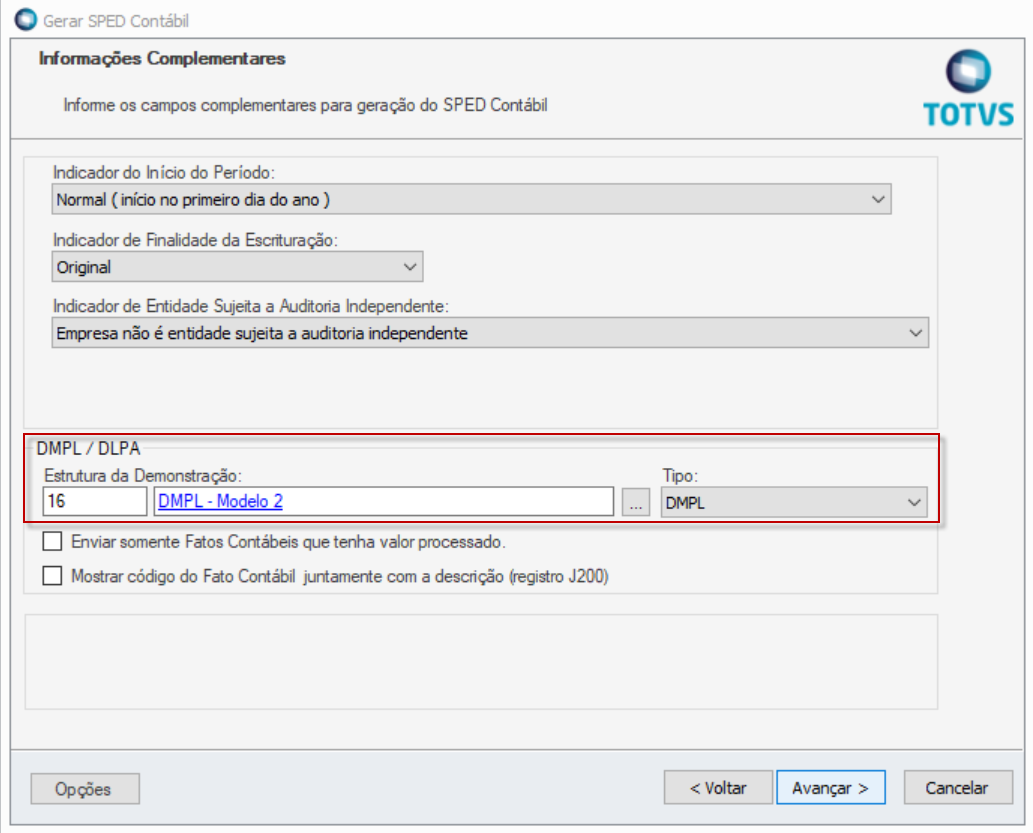Click the Cancelar button
Viewport: 1033px width, 833px height.
958,788
